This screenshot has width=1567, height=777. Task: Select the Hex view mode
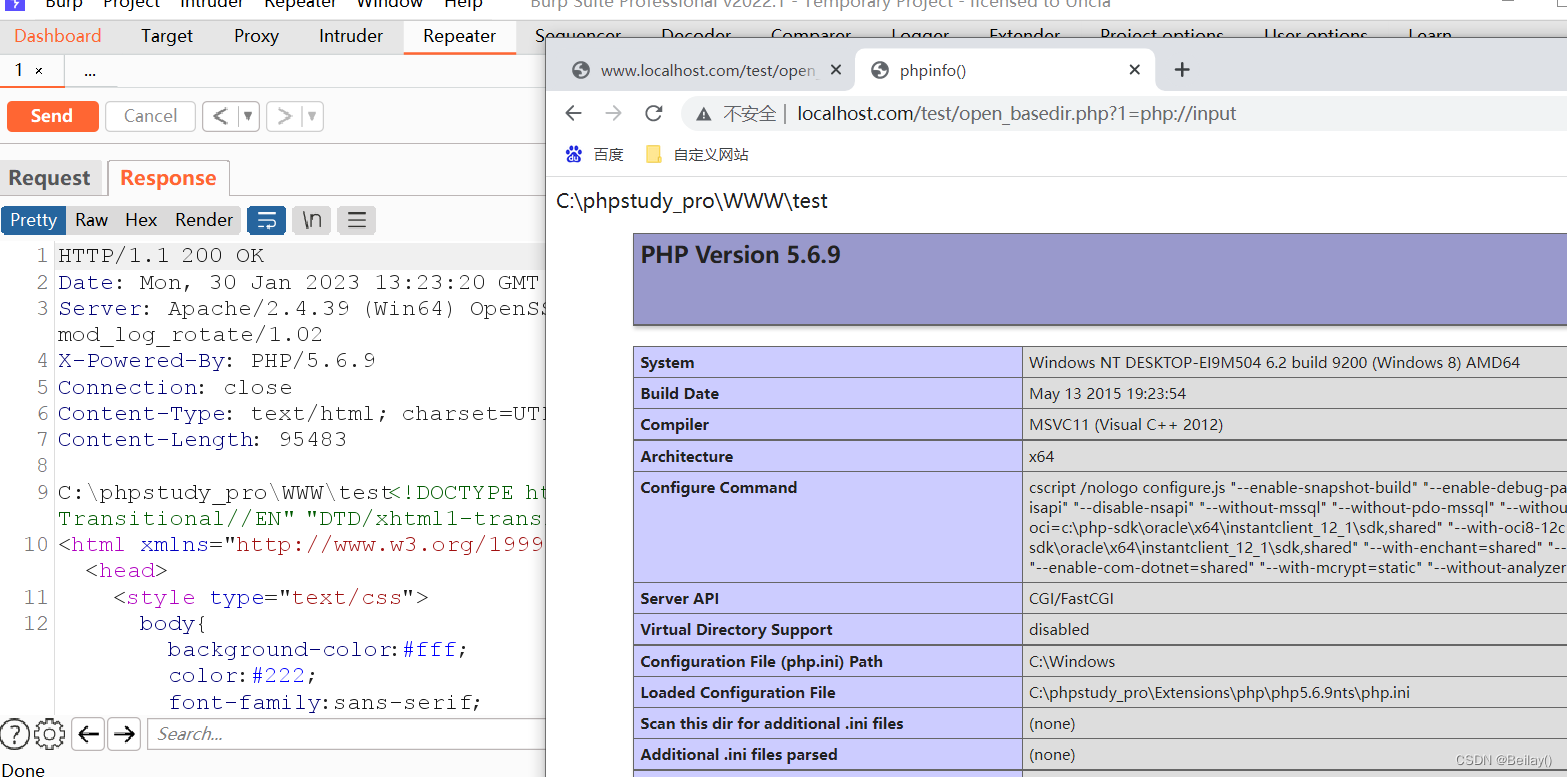click(141, 220)
